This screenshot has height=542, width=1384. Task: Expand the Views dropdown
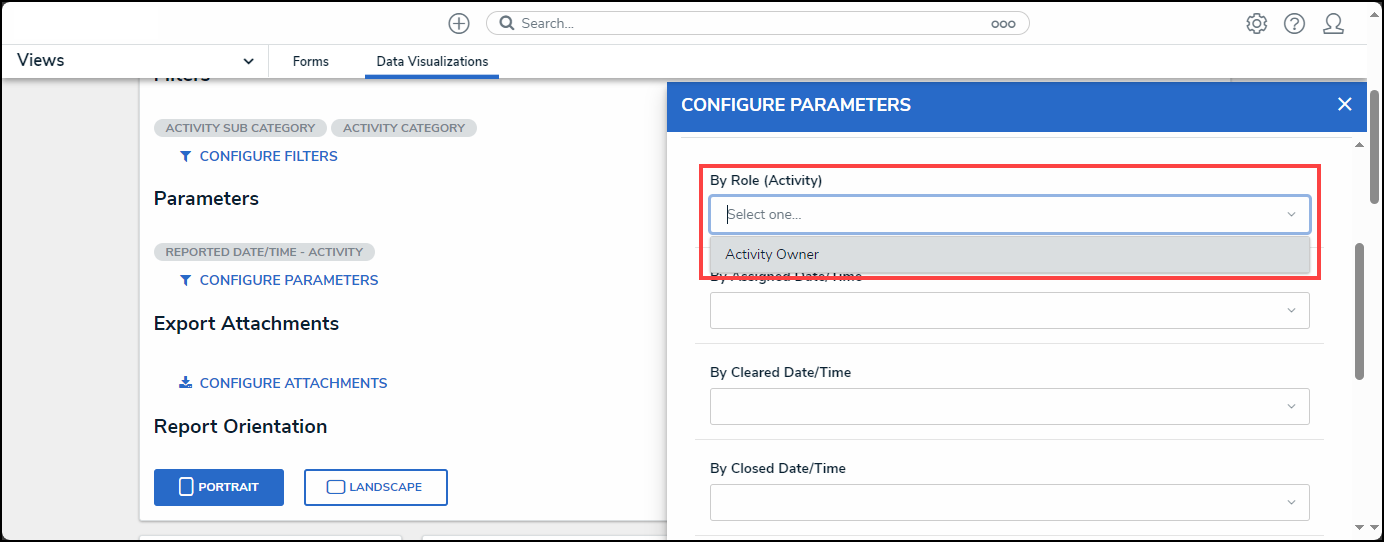point(248,61)
